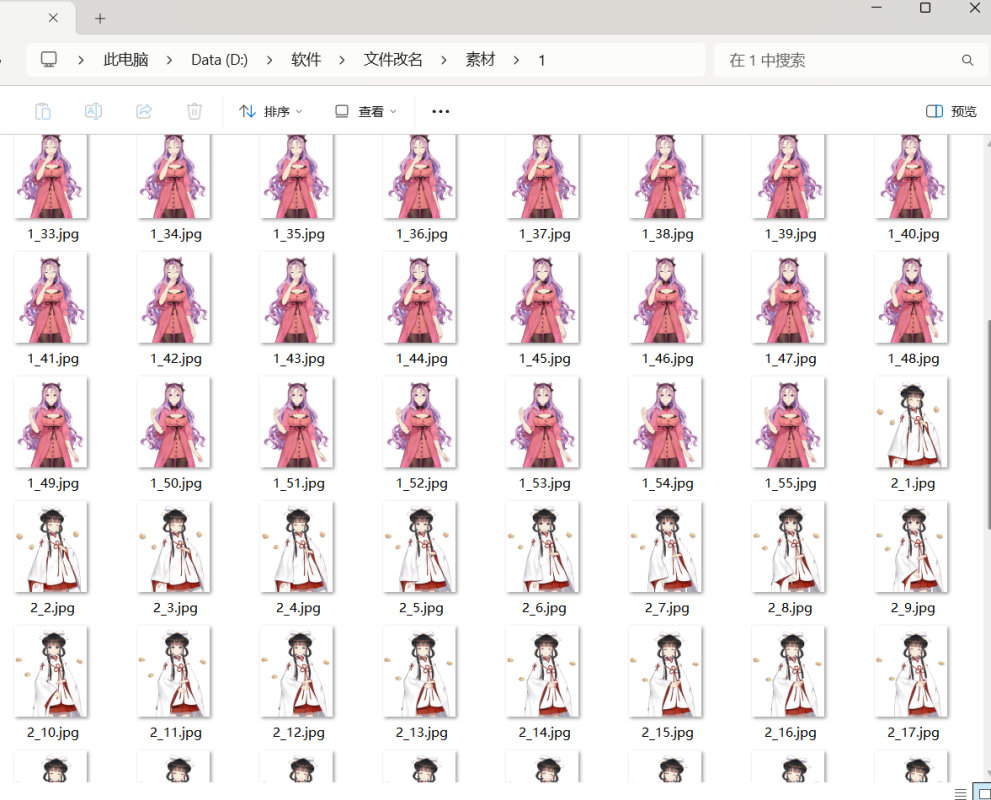Navigate to 文件改名 breadcrumb folder
This screenshot has height=800, width=991.
(x=392, y=59)
